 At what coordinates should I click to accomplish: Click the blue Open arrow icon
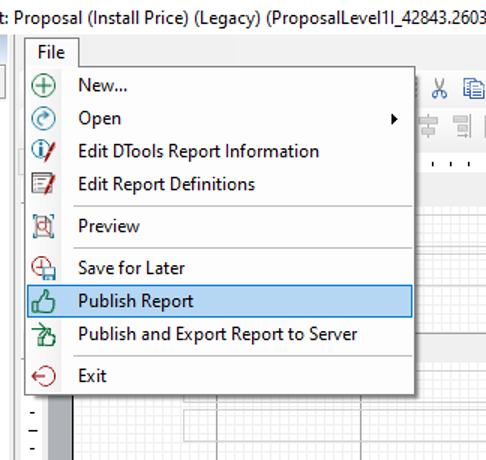coord(43,118)
